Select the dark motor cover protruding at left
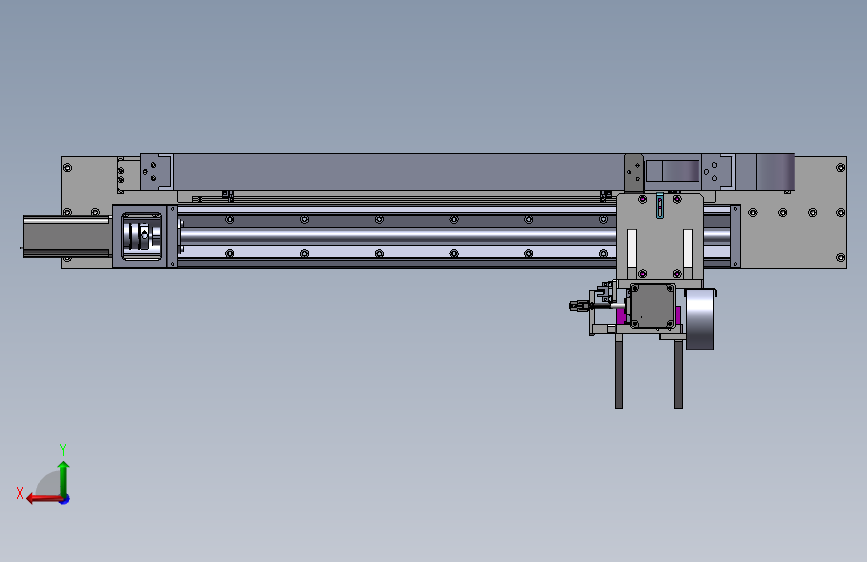This screenshot has width=867, height=562. [66, 237]
